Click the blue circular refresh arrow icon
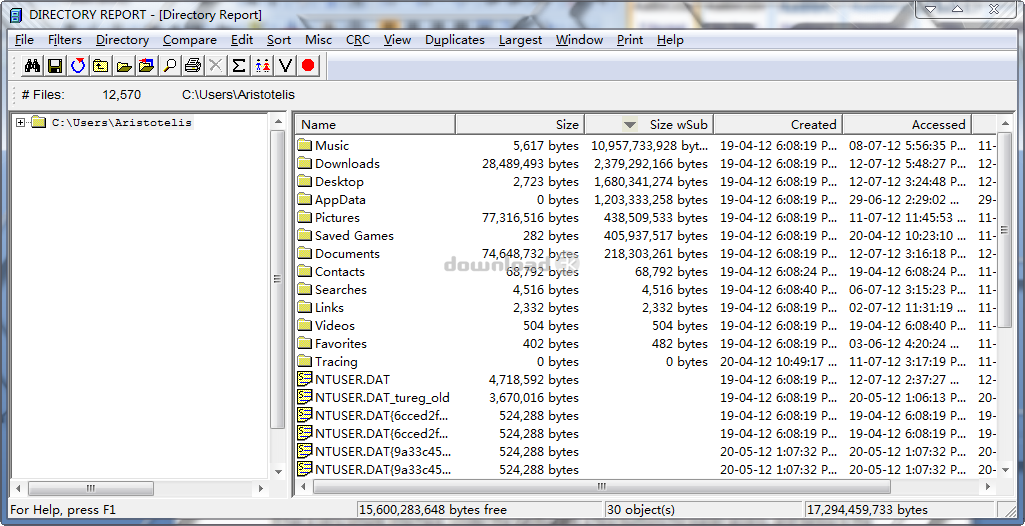Viewport: 1025px width, 526px height. click(x=78, y=66)
